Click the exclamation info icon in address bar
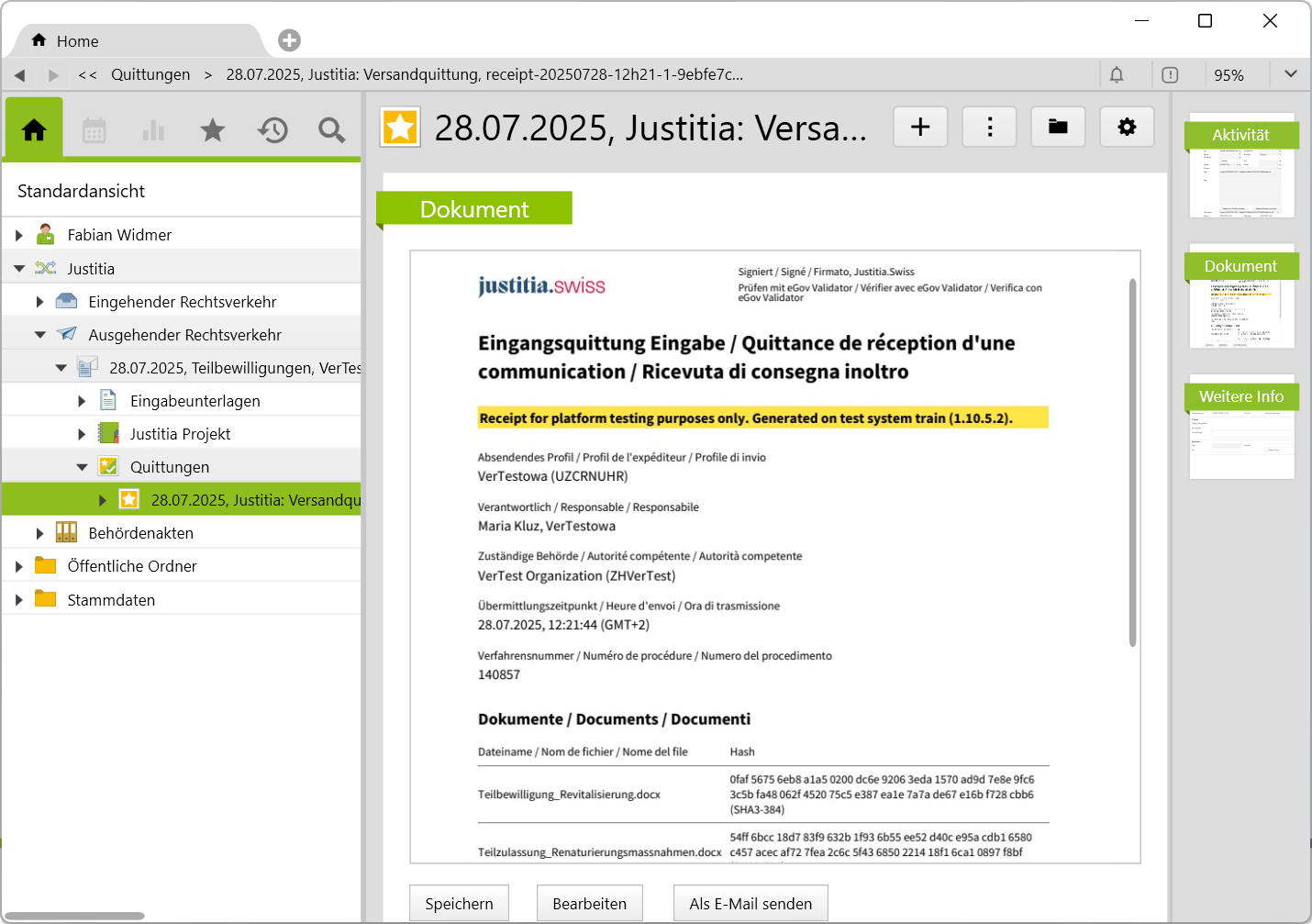The height and width of the screenshot is (924, 1312). point(1170,75)
